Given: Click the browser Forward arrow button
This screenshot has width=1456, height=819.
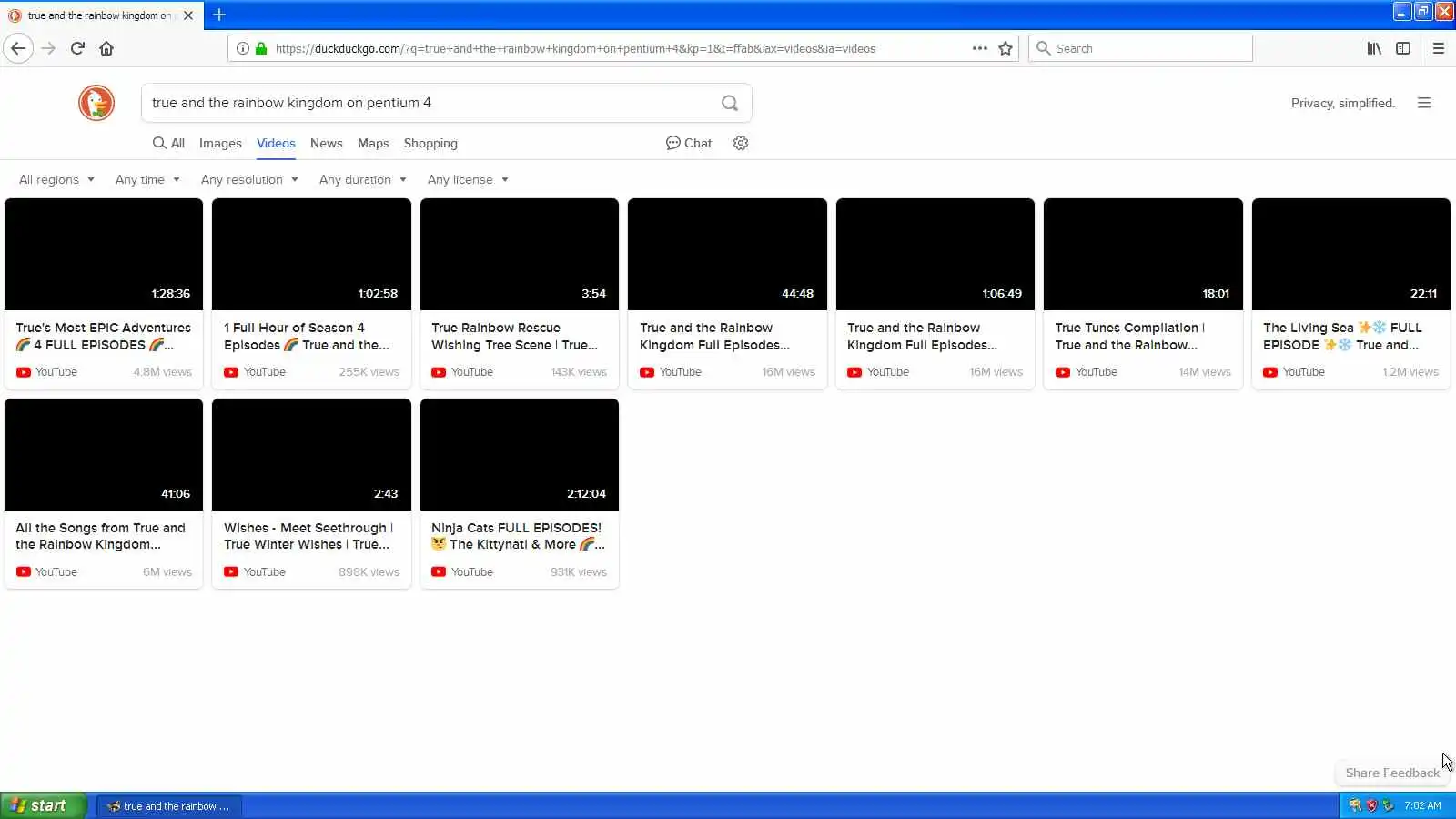Looking at the screenshot, I should tap(49, 48).
